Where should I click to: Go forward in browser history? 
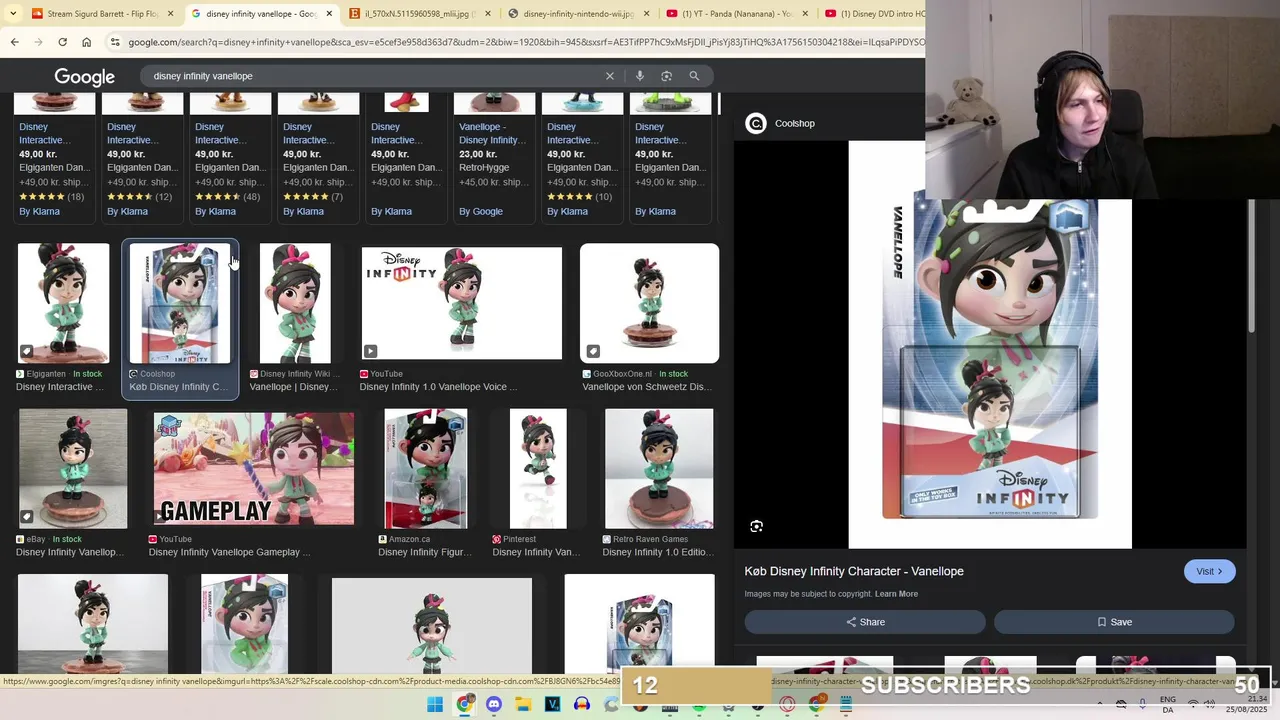tap(38, 42)
